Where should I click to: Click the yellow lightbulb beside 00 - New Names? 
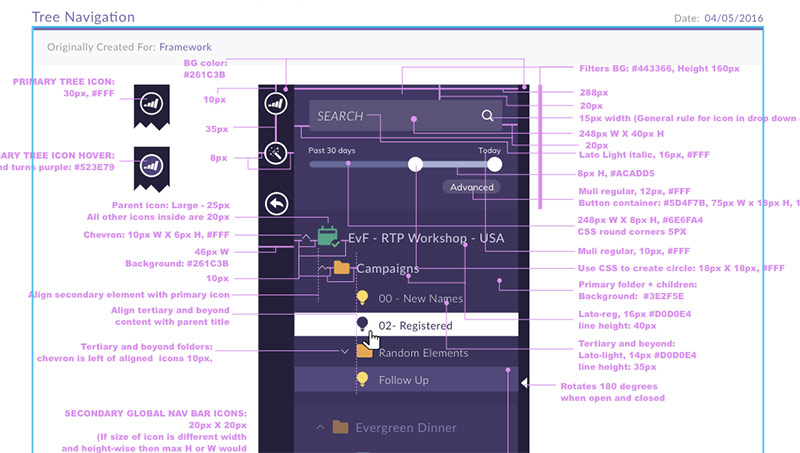pos(363,297)
